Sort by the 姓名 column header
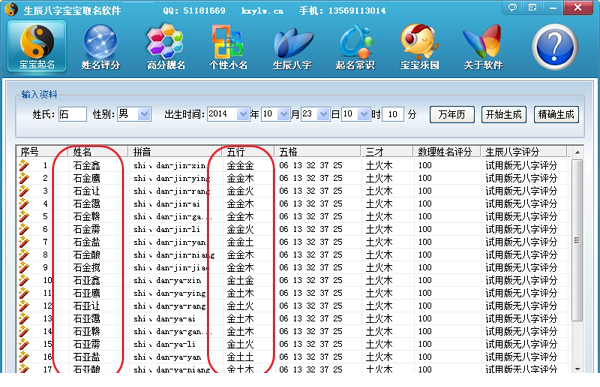The image size is (600, 387). (99, 152)
